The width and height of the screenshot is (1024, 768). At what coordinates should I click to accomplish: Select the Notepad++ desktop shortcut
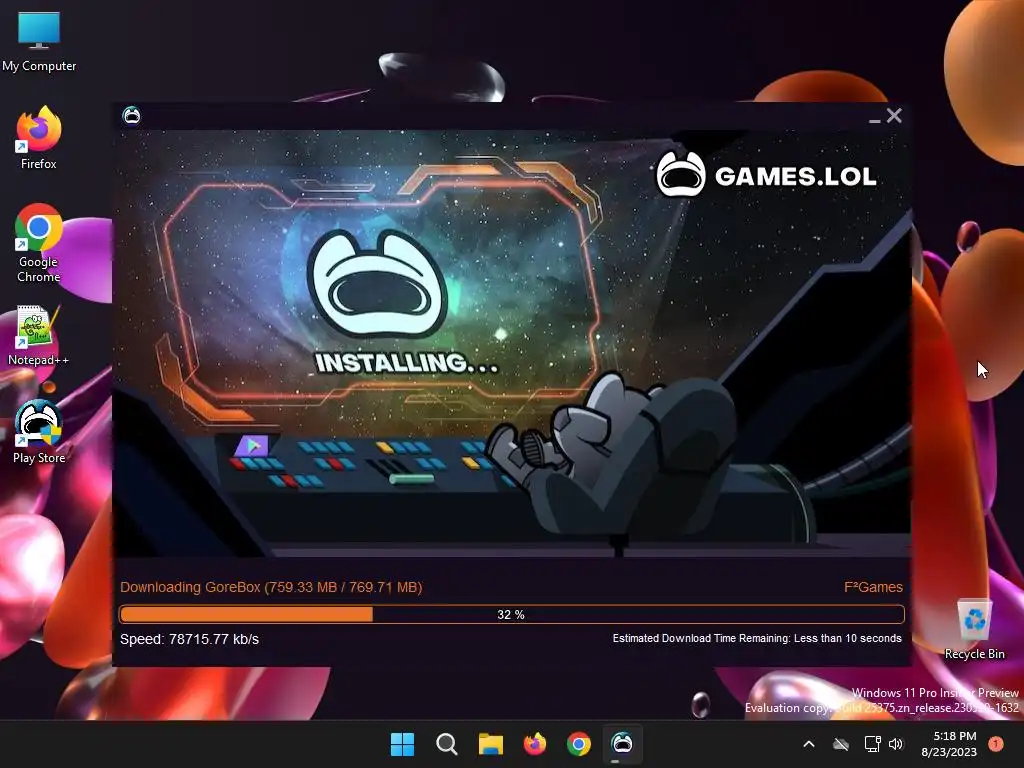coord(39,336)
